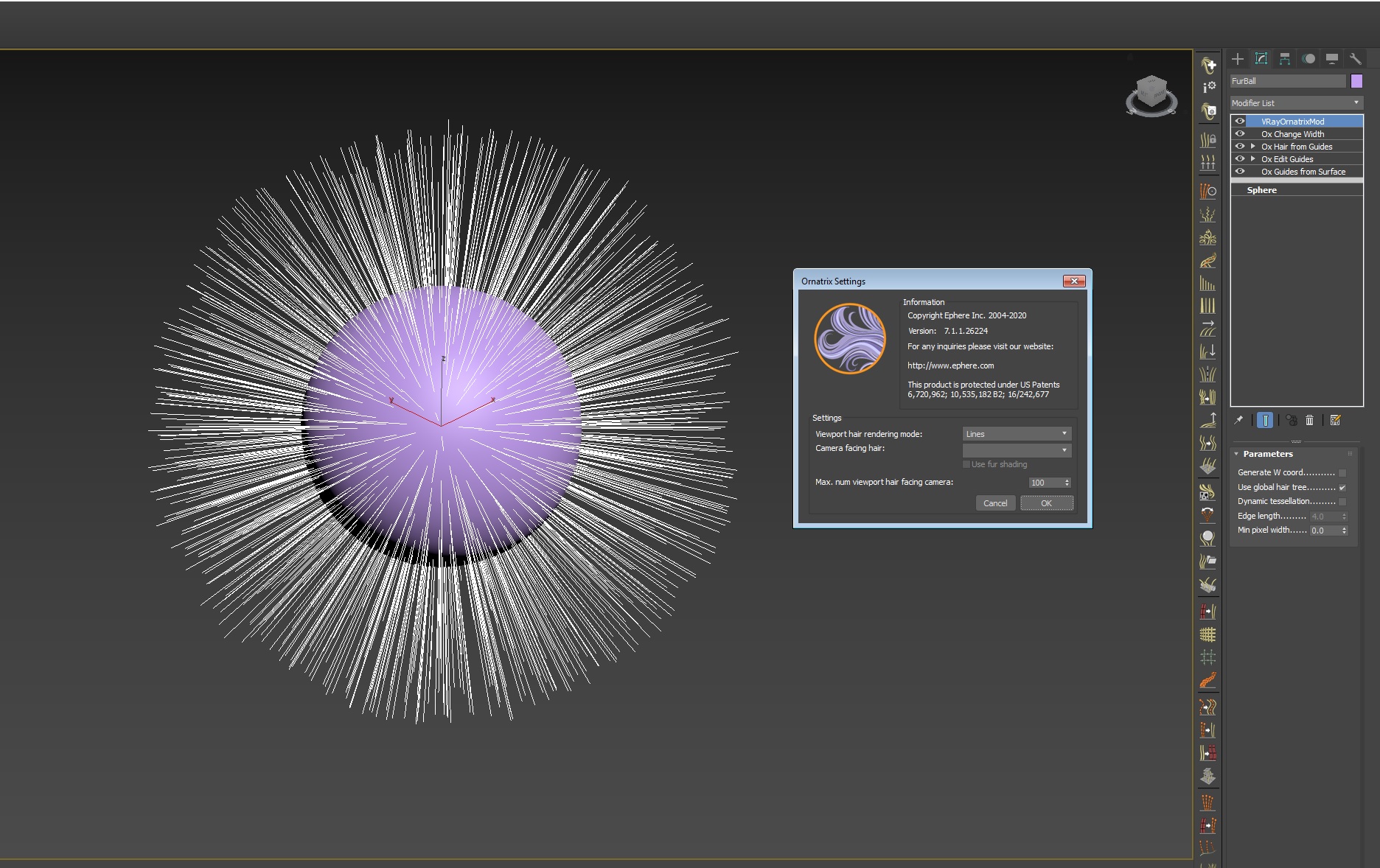This screenshot has width=1380, height=868.
Task: Click the Add Hair to Selection icon
Action: [1207, 65]
